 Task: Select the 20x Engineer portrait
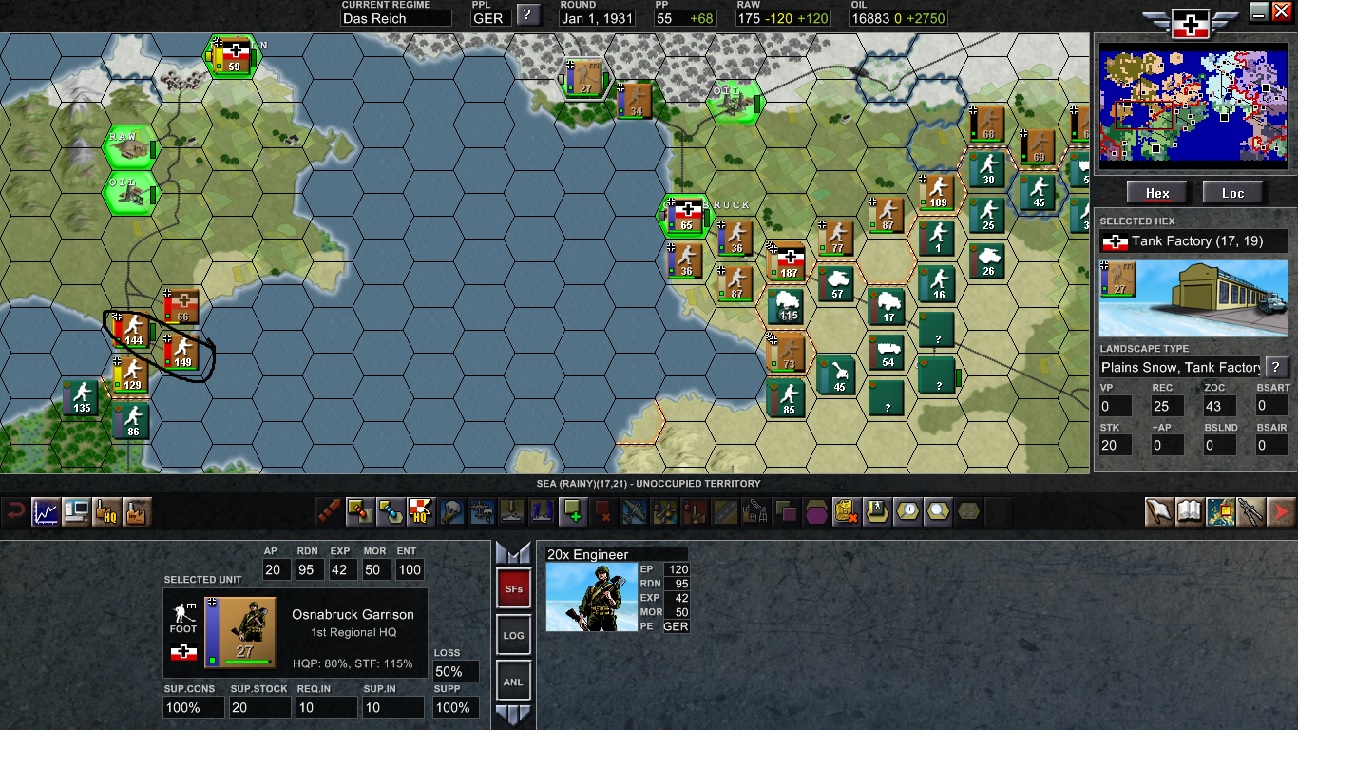click(592, 597)
